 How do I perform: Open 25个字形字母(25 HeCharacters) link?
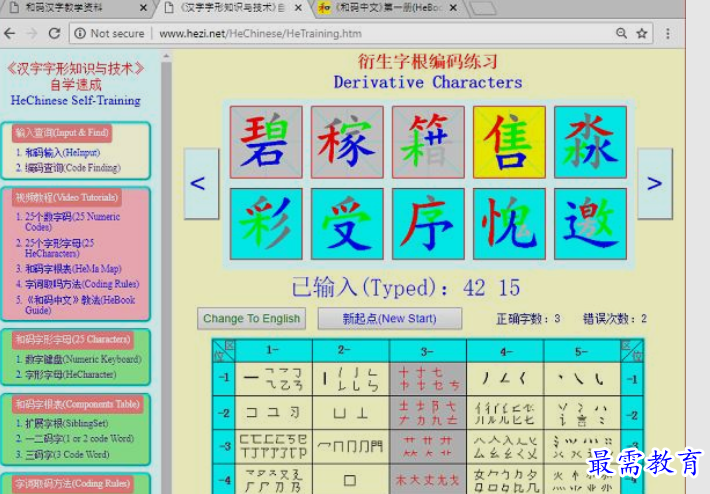tap(59, 248)
